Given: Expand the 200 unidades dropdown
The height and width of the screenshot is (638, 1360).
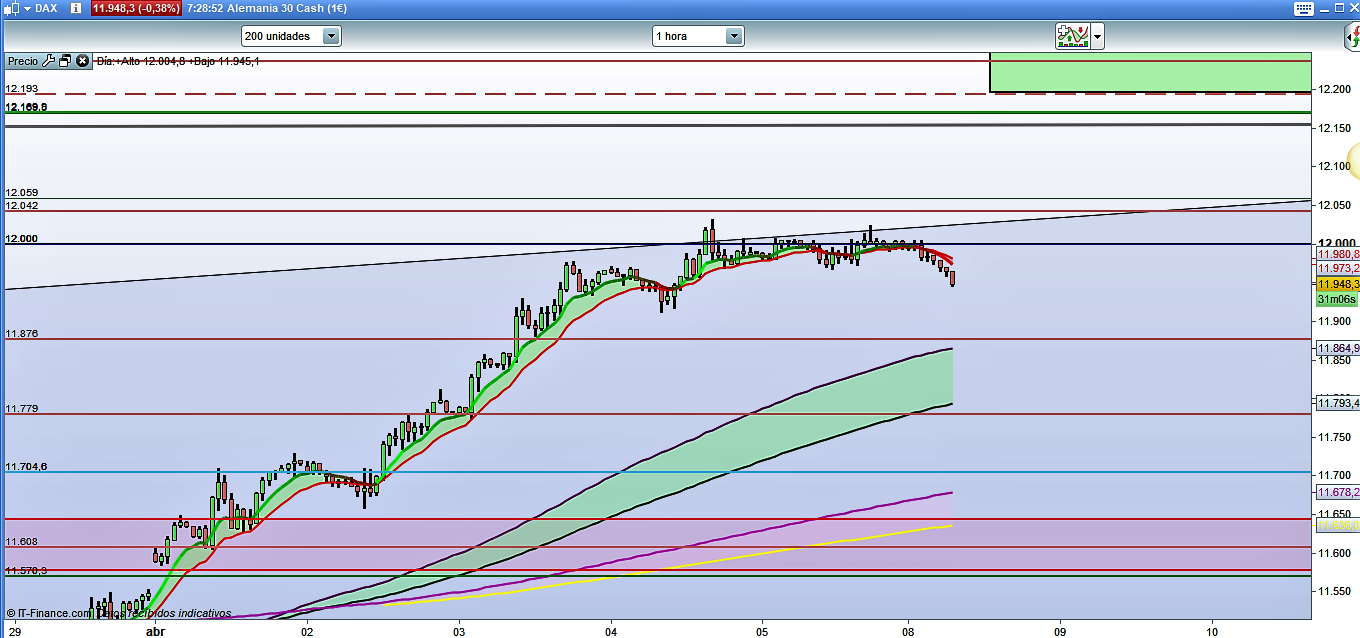Looking at the screenshot, I should coord(331,36).
